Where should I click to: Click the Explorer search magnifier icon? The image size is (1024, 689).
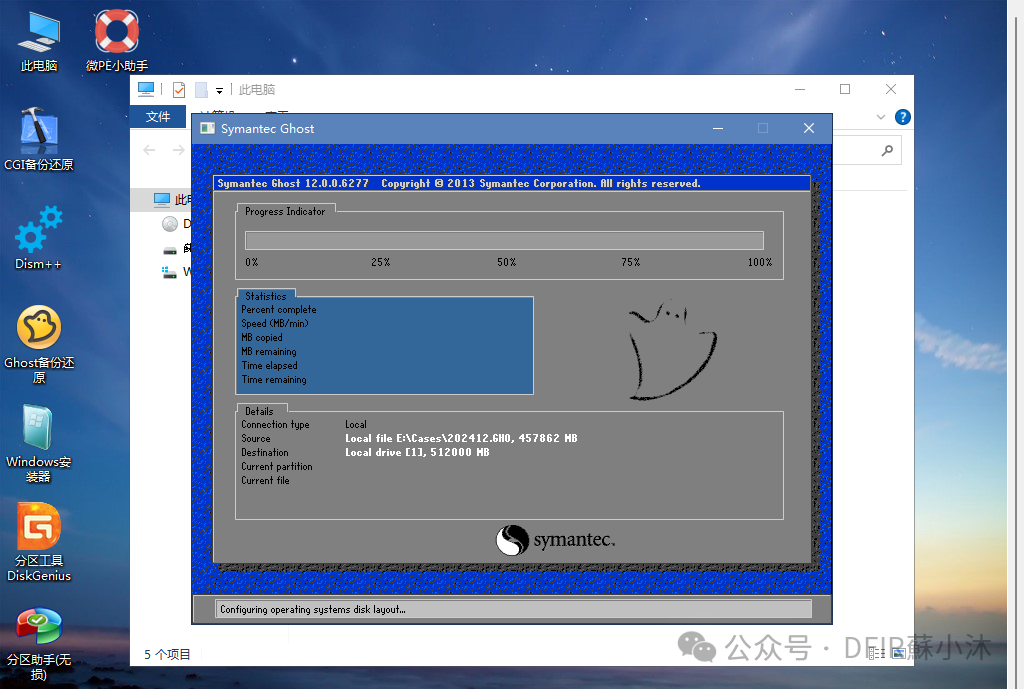(887, 150)
